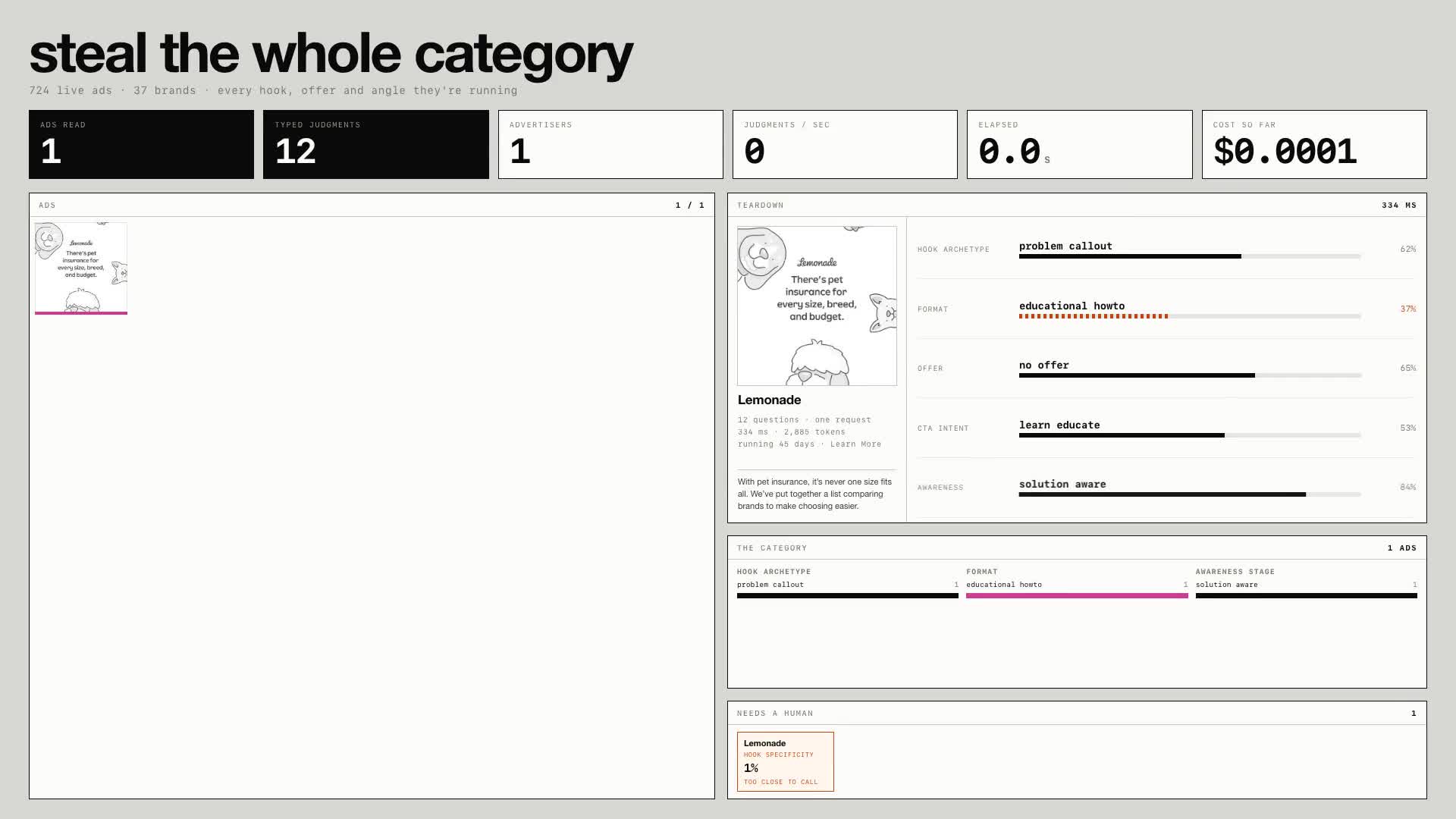Select the Ads Read stat card
The height and width of the screenshot is (819, 1456).
pos(141,144)
